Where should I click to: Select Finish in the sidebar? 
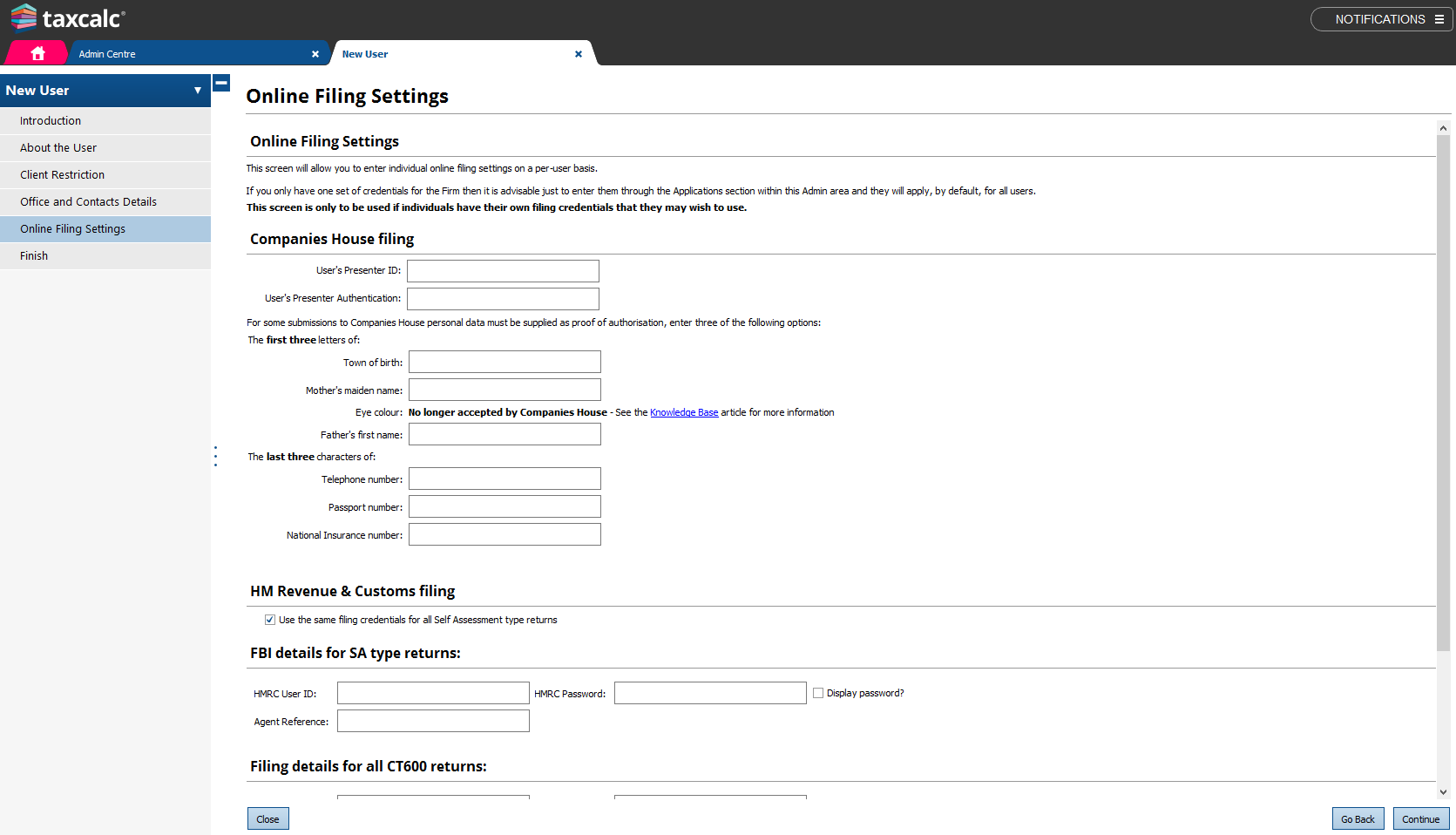[34, 255]
